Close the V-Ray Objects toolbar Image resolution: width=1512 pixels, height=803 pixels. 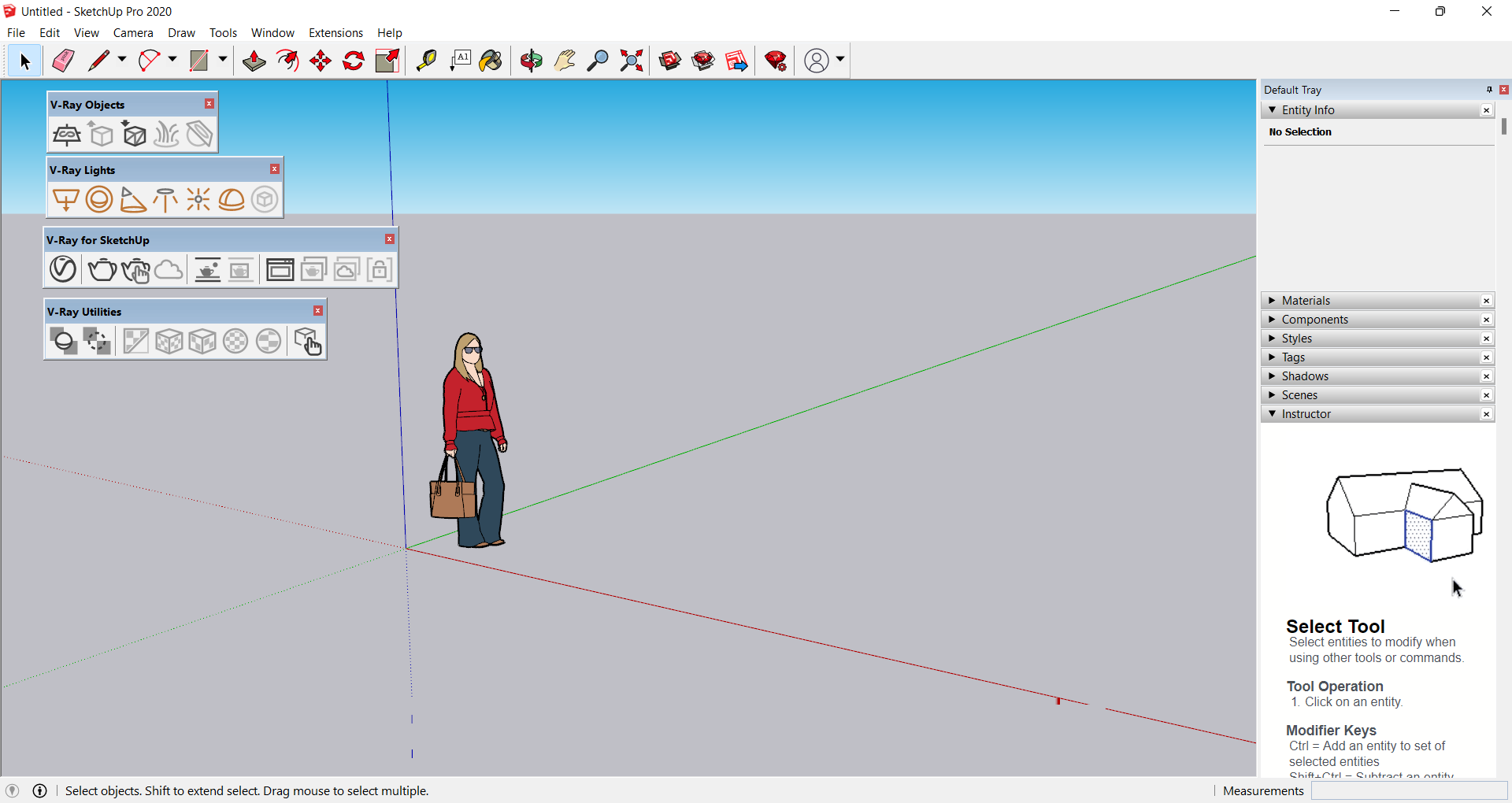coord(209,104)
